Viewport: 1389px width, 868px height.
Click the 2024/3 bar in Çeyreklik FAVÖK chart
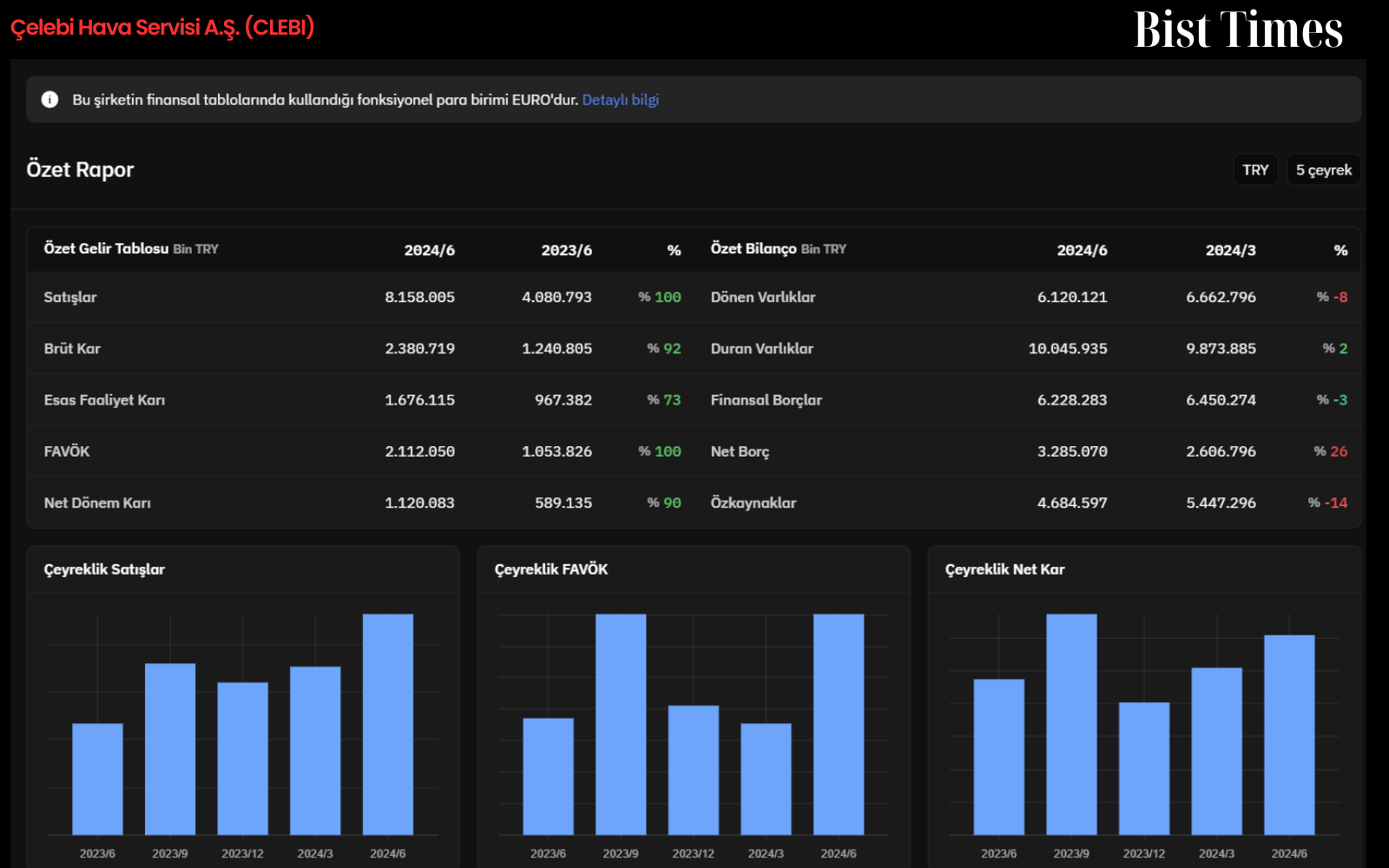point(766,779)
